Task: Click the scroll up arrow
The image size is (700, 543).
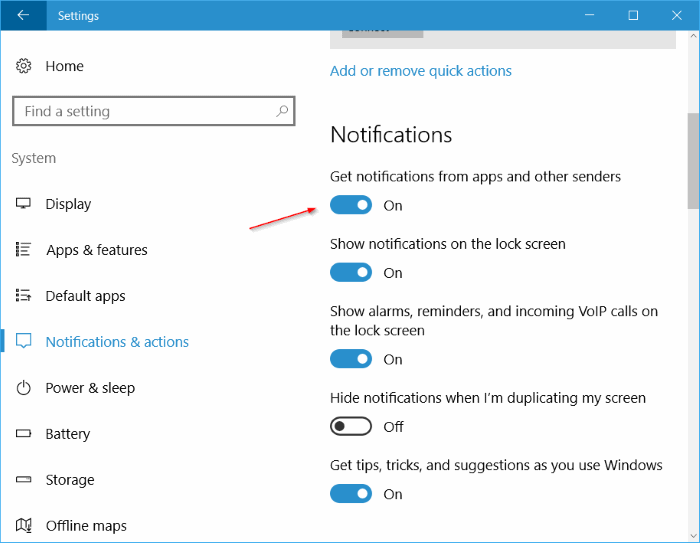Action: [693, 36]
